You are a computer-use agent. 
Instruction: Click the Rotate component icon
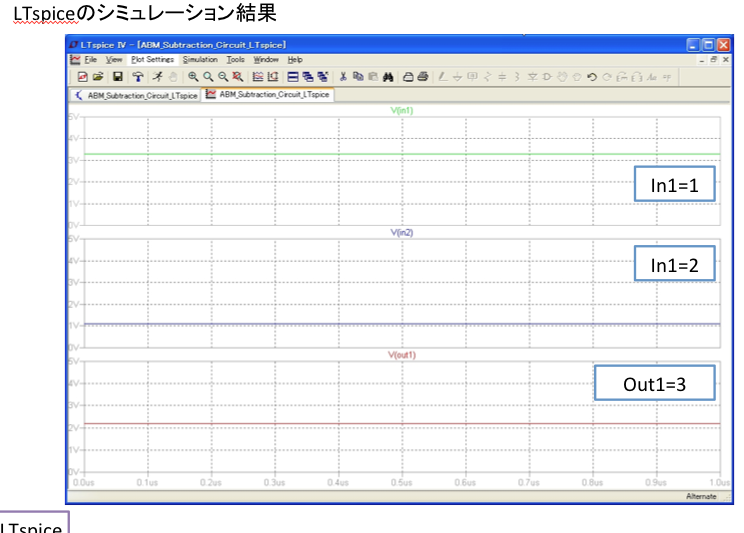coord(622,76)
